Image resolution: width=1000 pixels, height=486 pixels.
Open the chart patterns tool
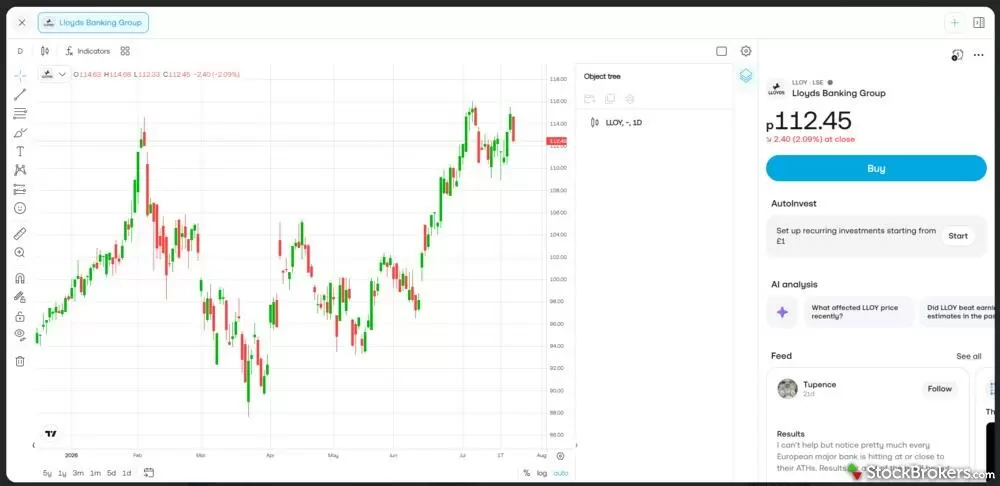pyautogui.click(x=20, y=170)
